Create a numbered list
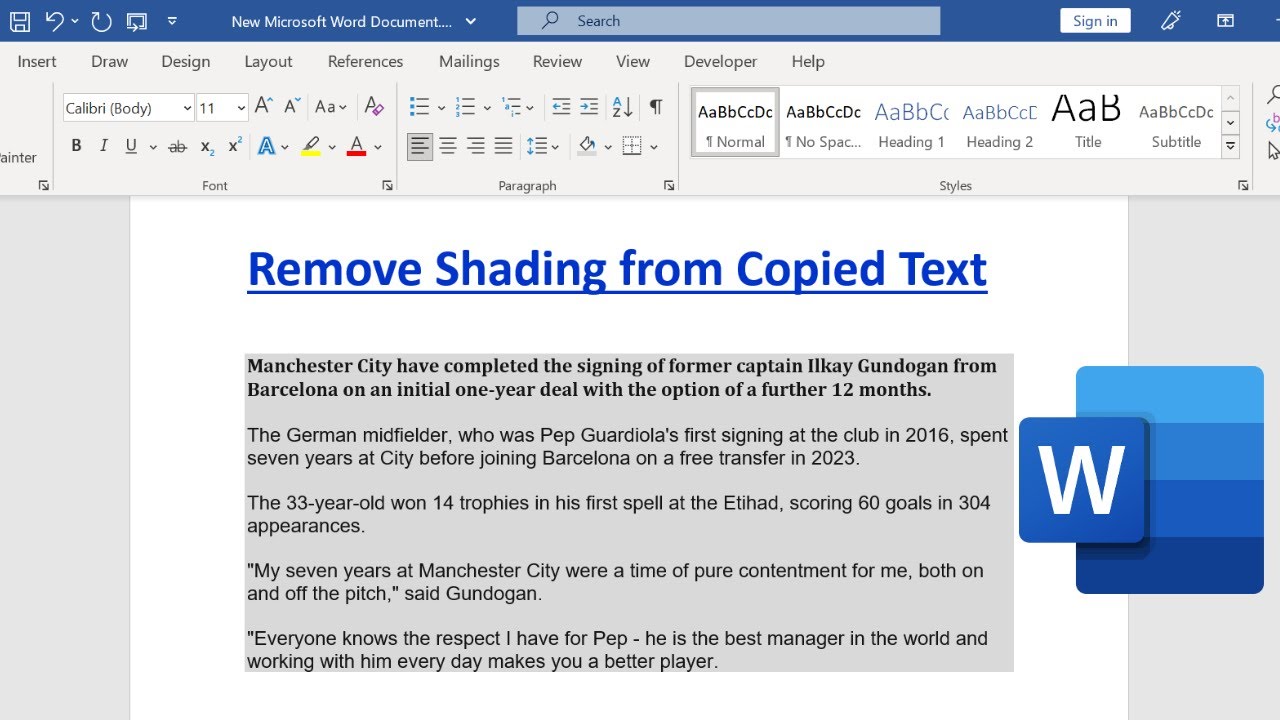The width and height of the screenshot is (1280, 720). 465,106
